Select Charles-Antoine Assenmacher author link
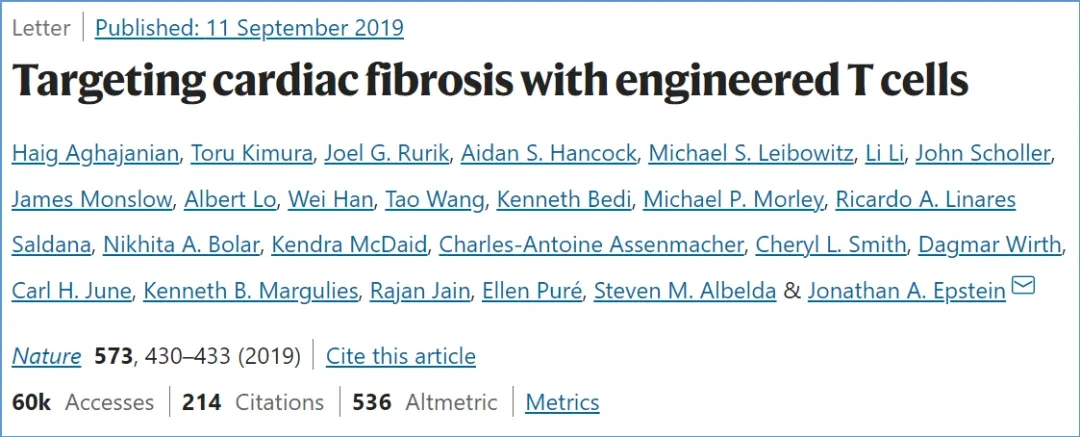 (x=591, y=245)
